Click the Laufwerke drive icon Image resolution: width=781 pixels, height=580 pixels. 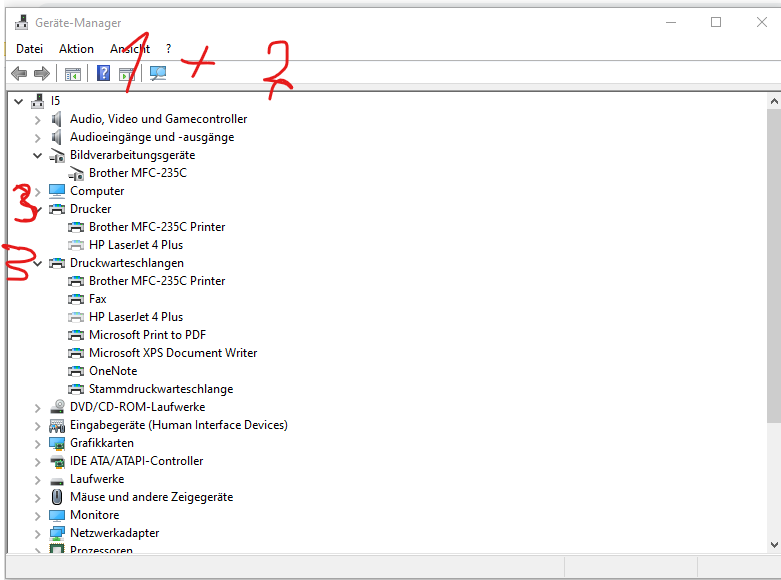(57, 480)
